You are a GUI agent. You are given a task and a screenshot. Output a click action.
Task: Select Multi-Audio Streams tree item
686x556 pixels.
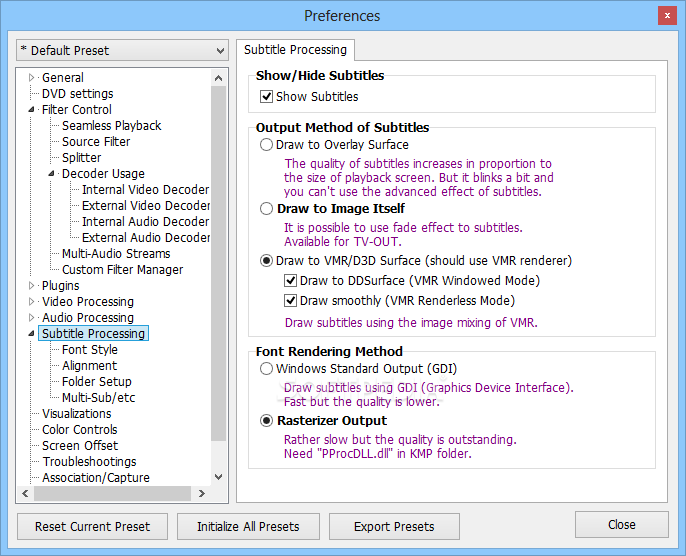pyautogui.click(x=116, y=254)
